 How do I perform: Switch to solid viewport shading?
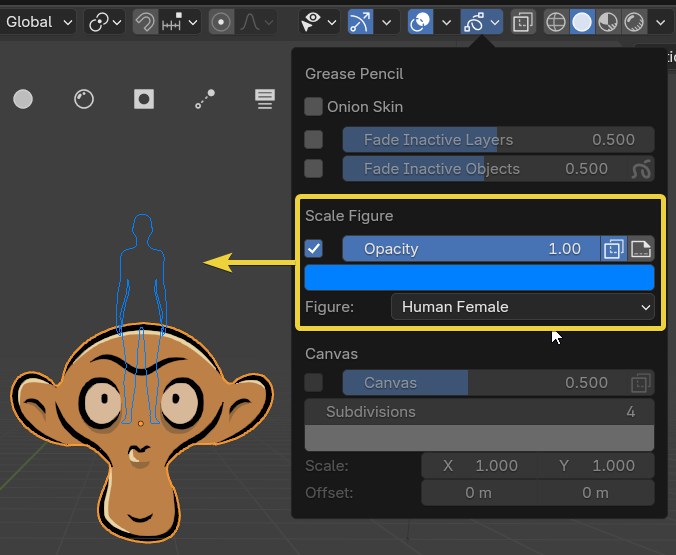pos(582,22)
